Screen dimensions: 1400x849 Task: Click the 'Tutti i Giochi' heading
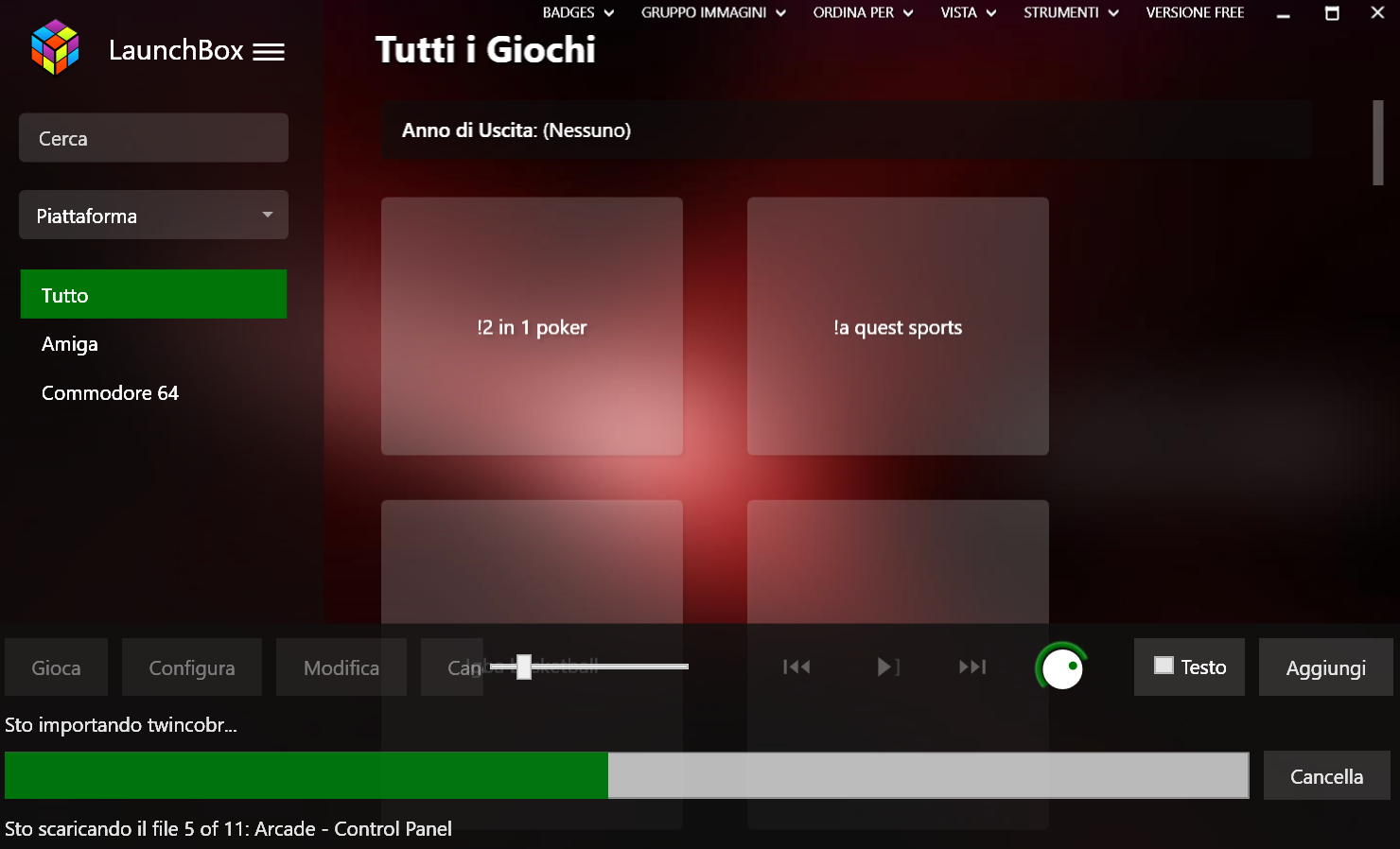click(485, 49)
